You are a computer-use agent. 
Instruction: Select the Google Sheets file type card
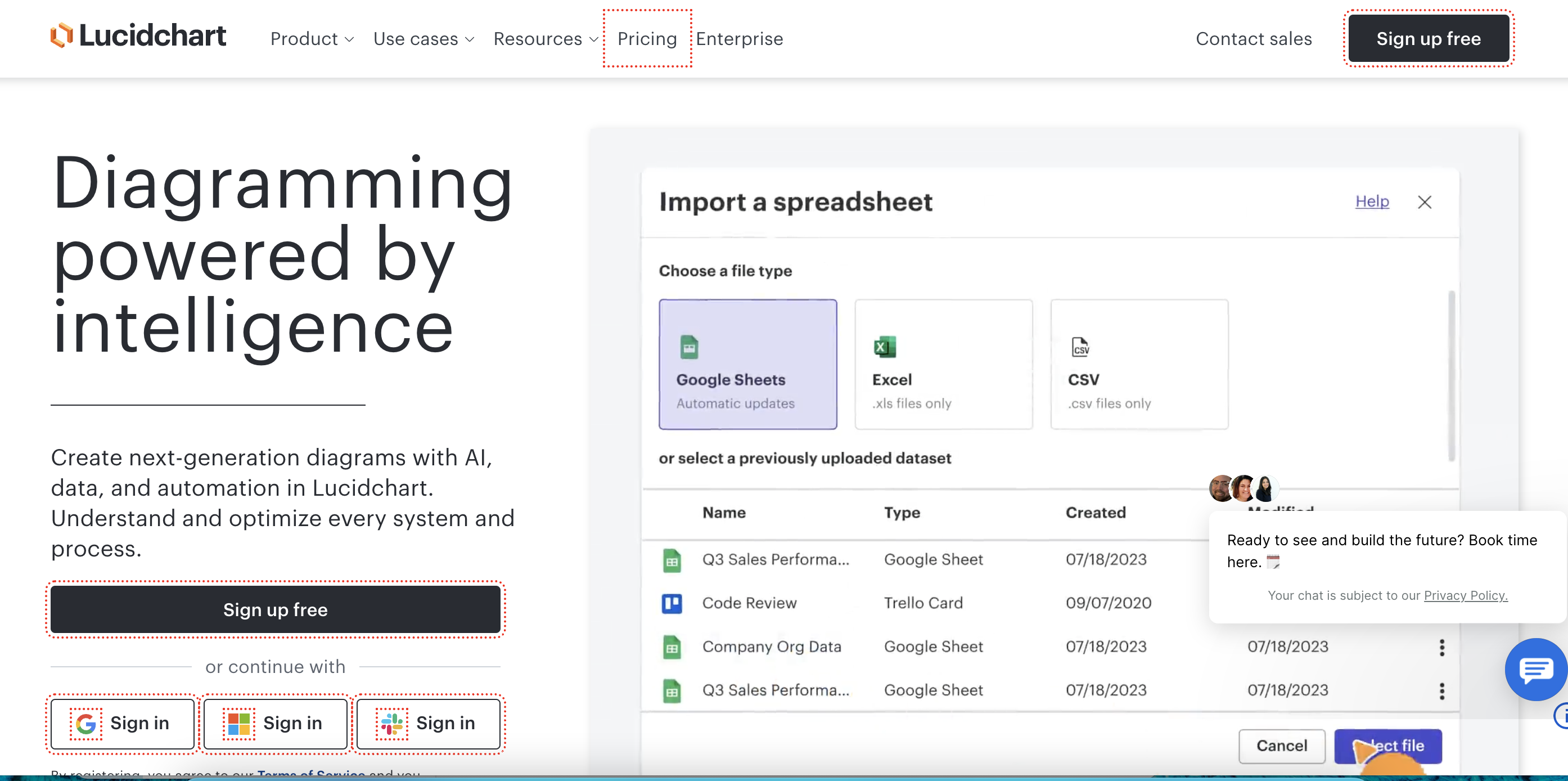747,364
